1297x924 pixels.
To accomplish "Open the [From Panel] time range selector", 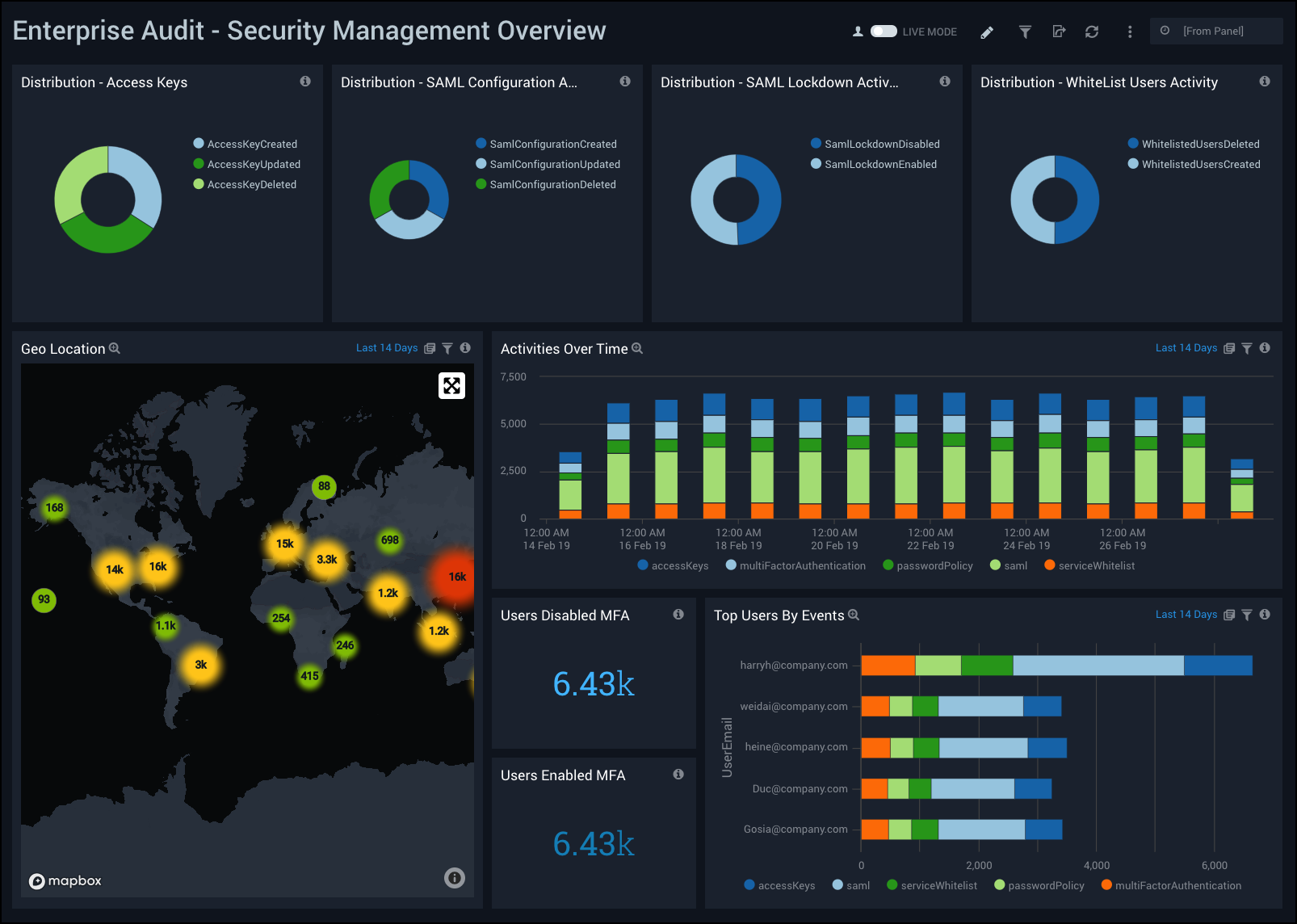I will (x=1215, y=31).
